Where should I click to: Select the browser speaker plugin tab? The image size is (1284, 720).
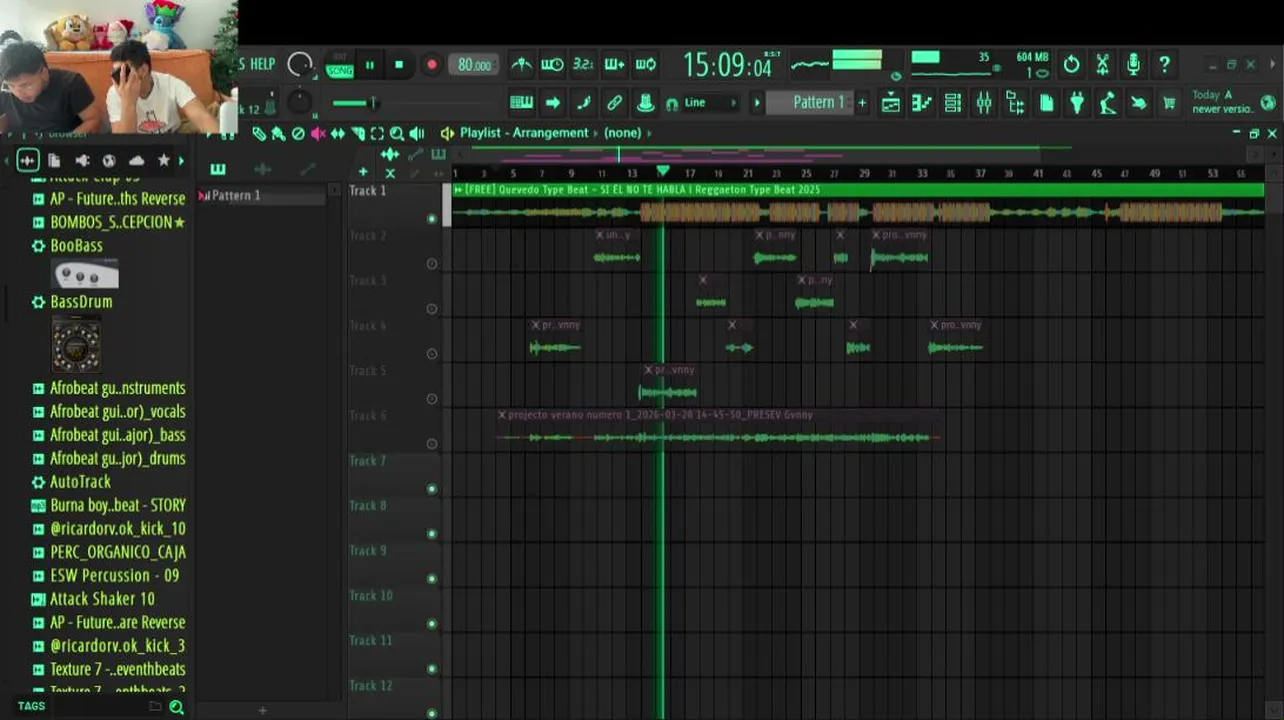82,160
